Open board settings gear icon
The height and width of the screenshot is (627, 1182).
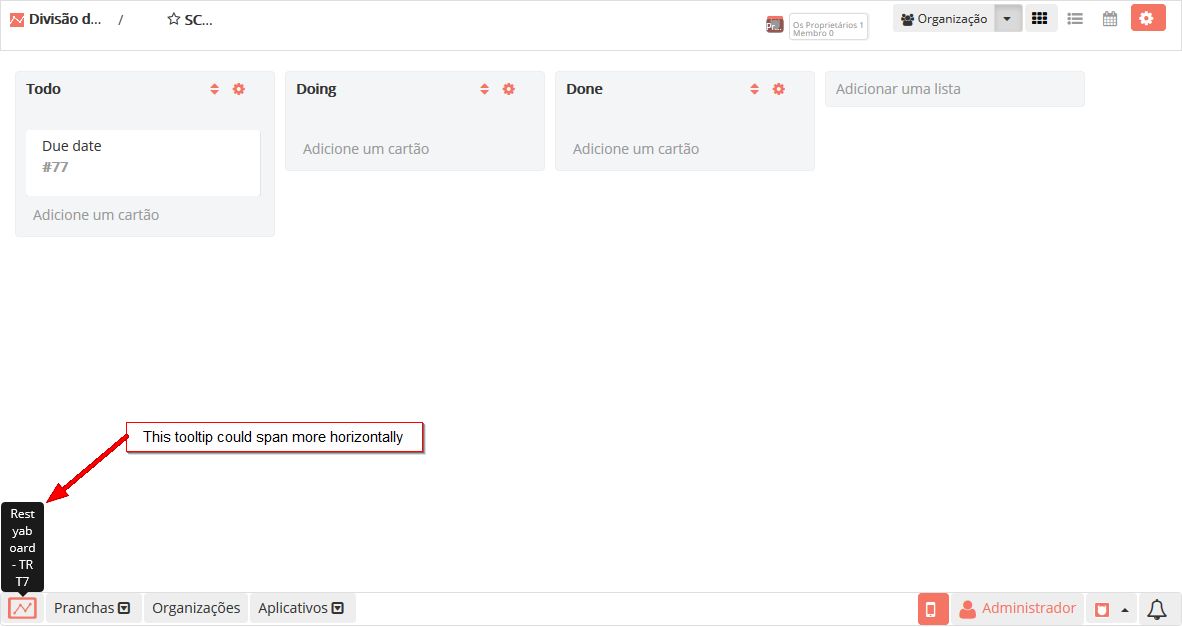point(1147,17)
